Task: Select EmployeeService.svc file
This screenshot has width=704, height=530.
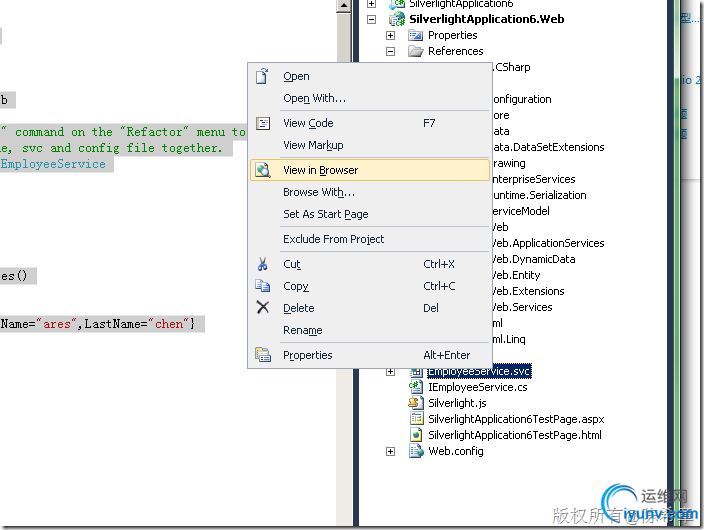Action: [x=480, y=371]
